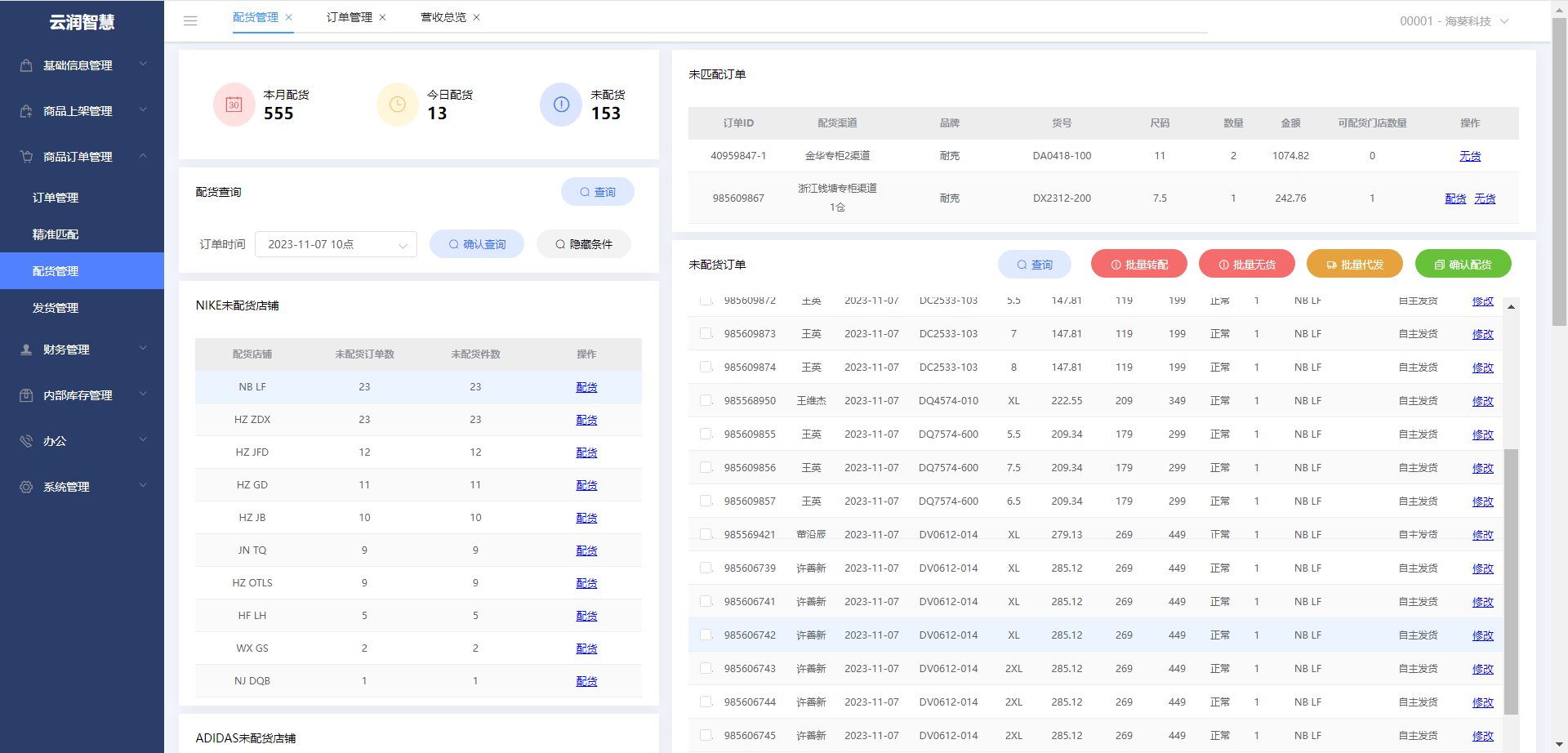
Task: Click the 确认配货 button
Action: [1463, 264]
